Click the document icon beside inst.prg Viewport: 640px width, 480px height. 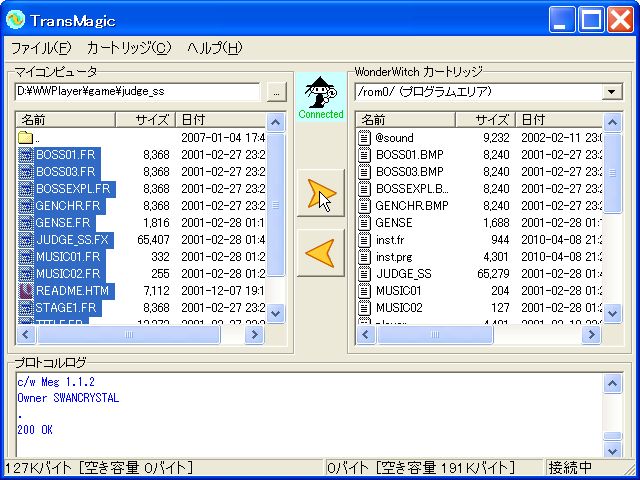point(364,257)
